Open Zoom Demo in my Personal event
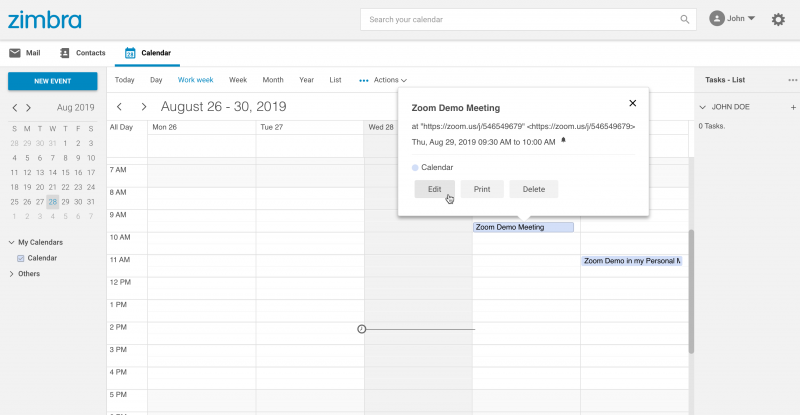800x415 pixels. click(632, 261)
